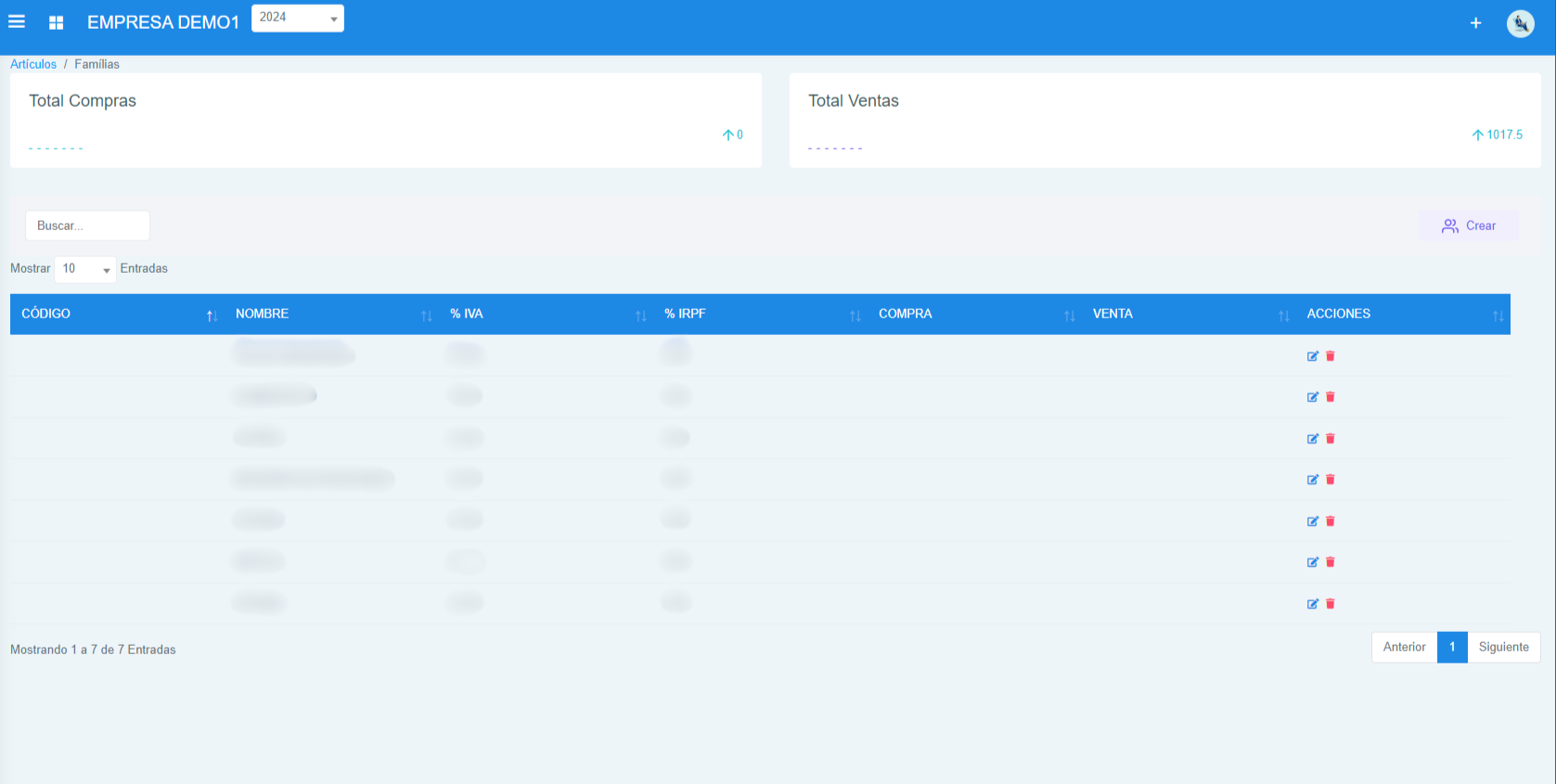
Task: Click the Crear button
Action: (1468, 225)
